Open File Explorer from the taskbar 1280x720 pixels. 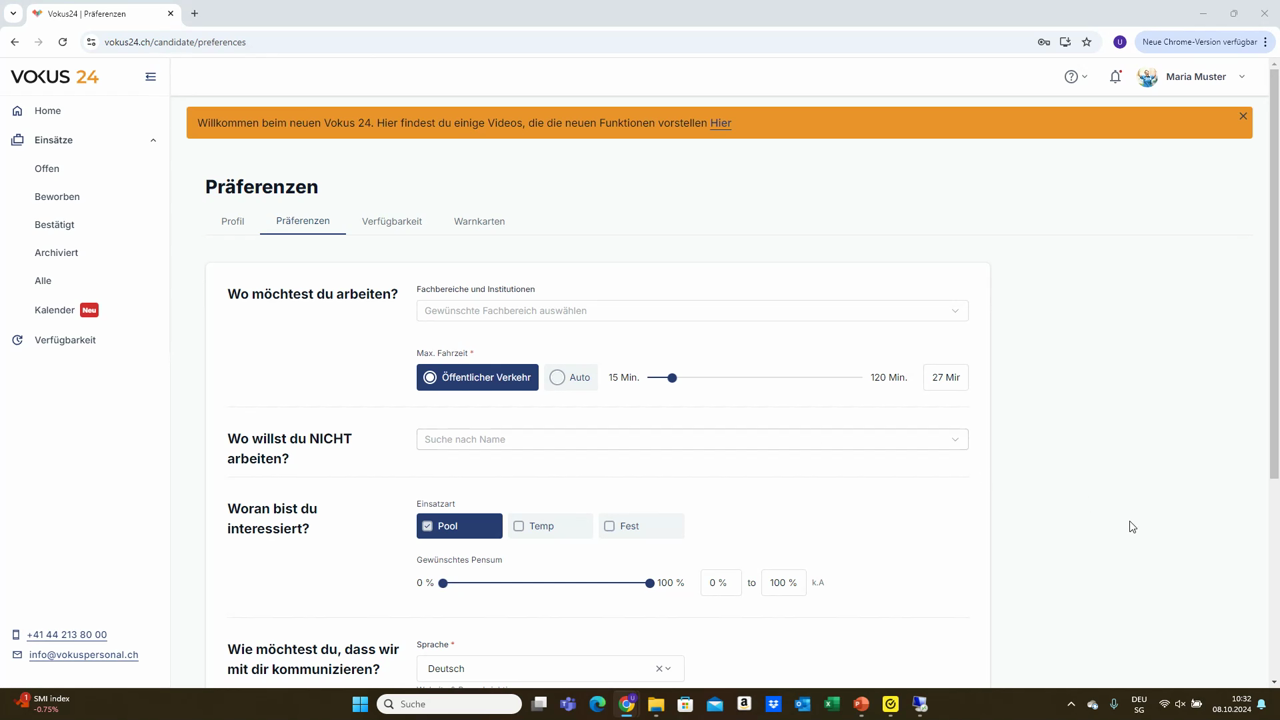pos(656,704)
